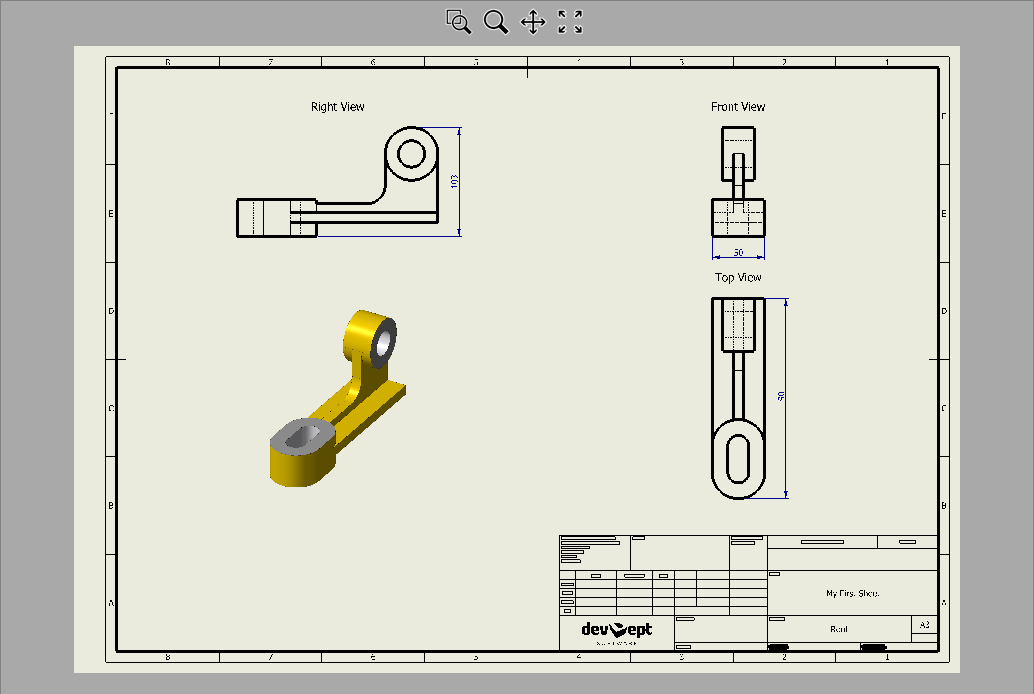Image resolution: width=1034 pixels, height=694 pixels.
Task: Click the slotted hole in Top View
Action: tap(738, 457)
